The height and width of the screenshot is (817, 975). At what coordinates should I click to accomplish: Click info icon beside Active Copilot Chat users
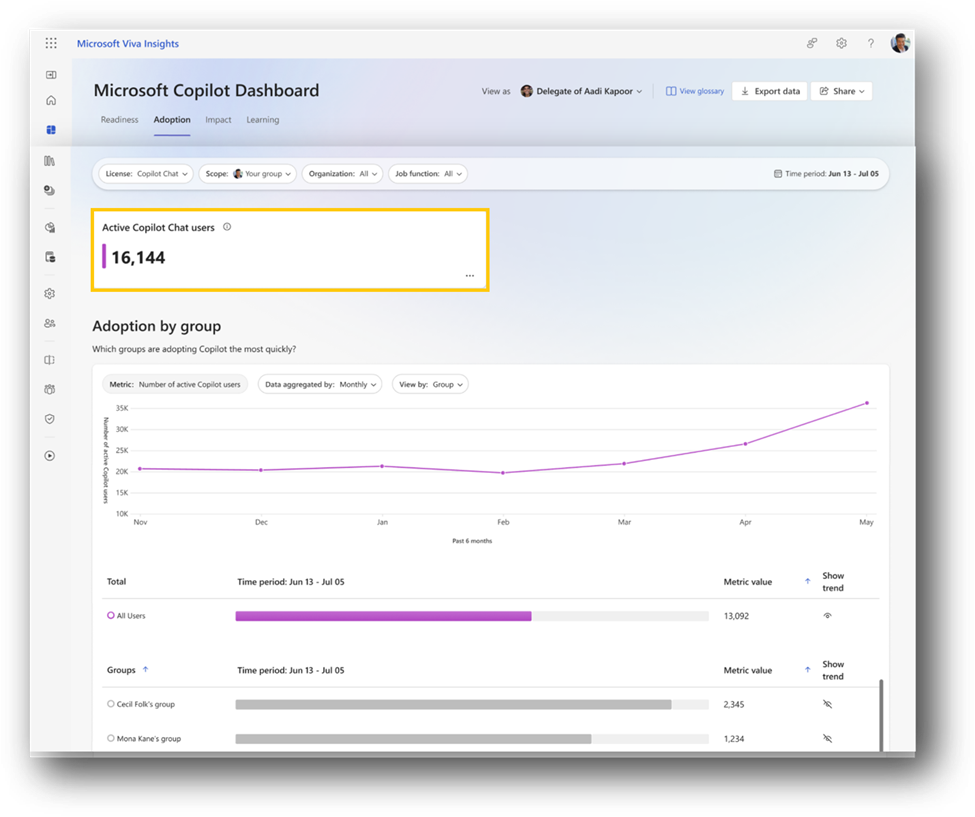click(x=228, y=227)
